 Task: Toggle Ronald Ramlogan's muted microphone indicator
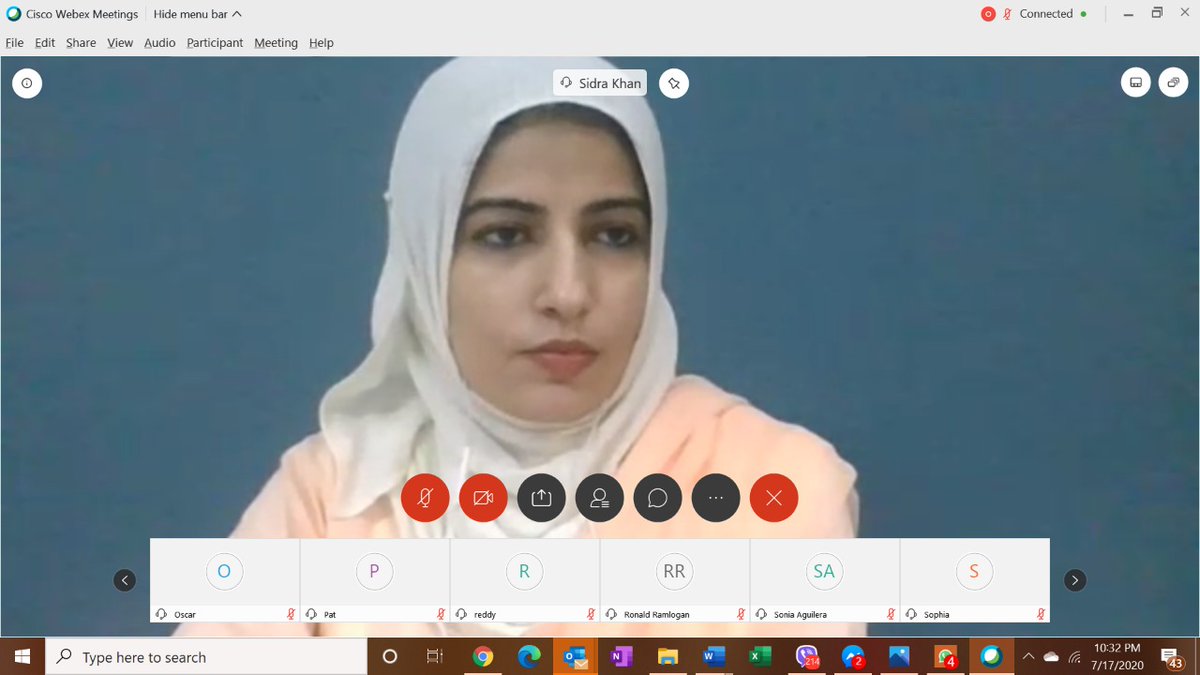pyautogui.click(x=741, y=613)
